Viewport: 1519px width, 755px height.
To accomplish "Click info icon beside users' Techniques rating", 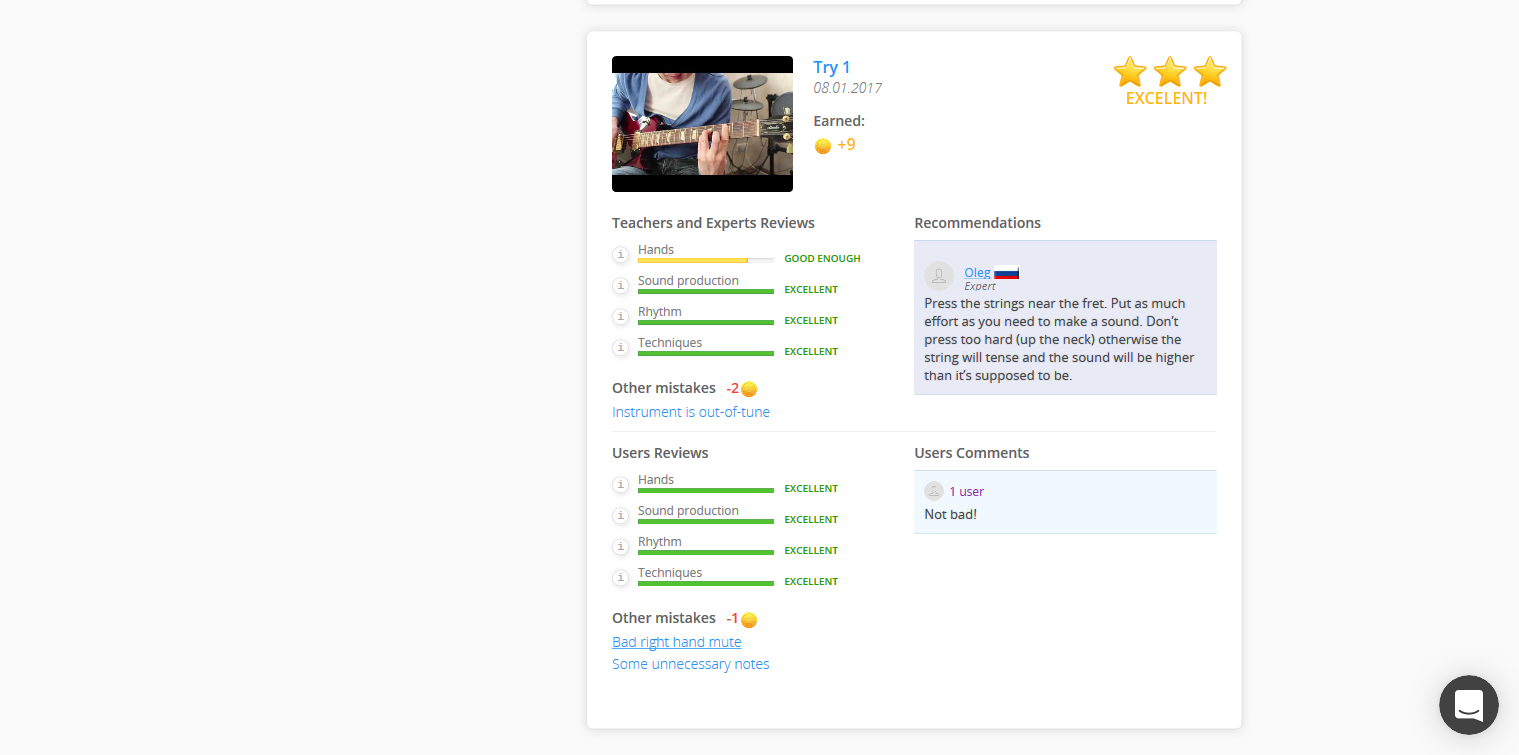I will click(x=620, y=578).
